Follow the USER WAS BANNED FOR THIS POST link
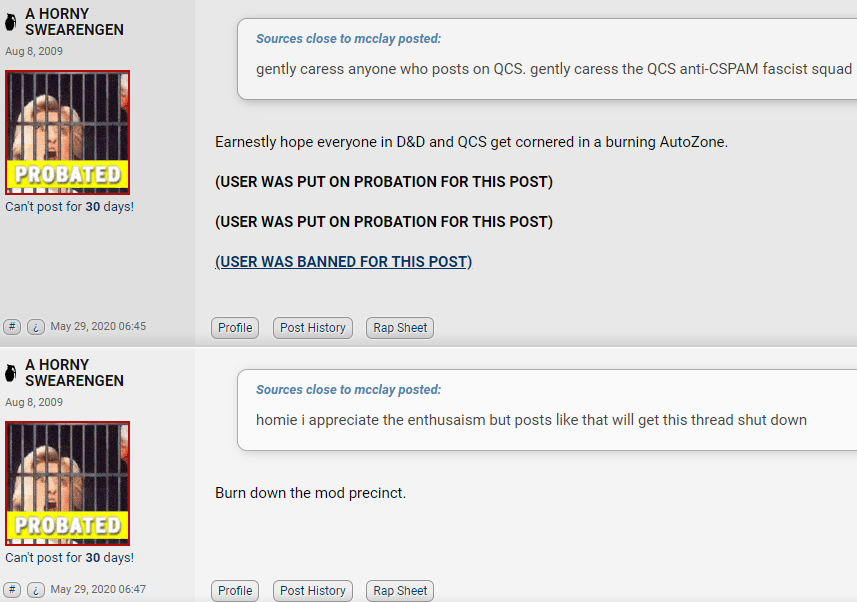Screen dimensions: 857x602 tap(344, 262)
